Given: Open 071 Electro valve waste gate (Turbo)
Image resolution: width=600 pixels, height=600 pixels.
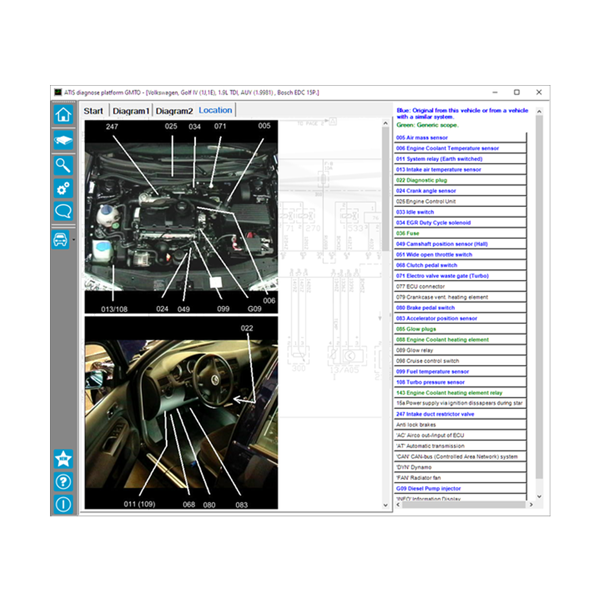Looking at the screenshot, I should point(460,276).
